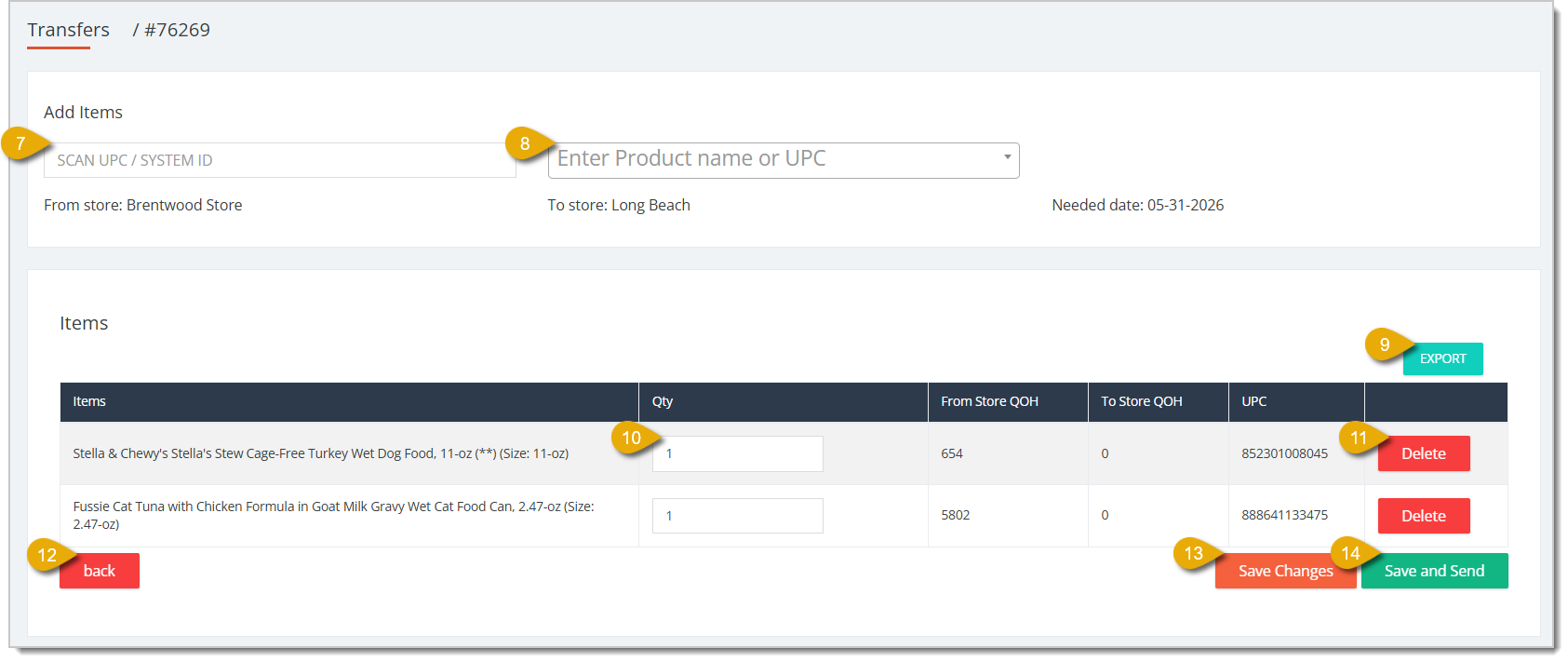Click the Add Items heading
Screen dimensions: 1568x662
83,112
